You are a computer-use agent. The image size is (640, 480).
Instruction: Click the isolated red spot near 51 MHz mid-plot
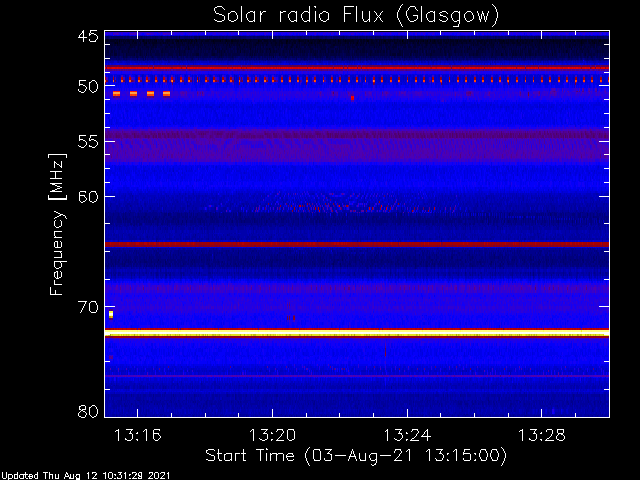(x=353, y=98)
